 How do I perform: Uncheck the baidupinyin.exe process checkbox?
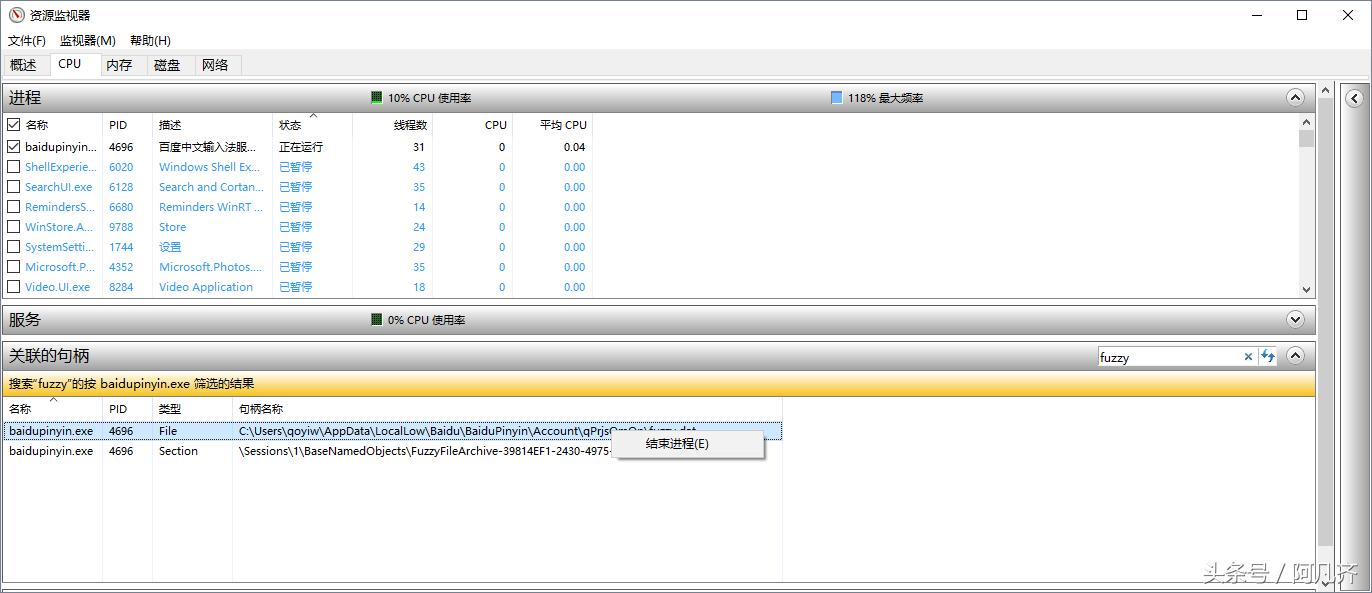[14, 147]
